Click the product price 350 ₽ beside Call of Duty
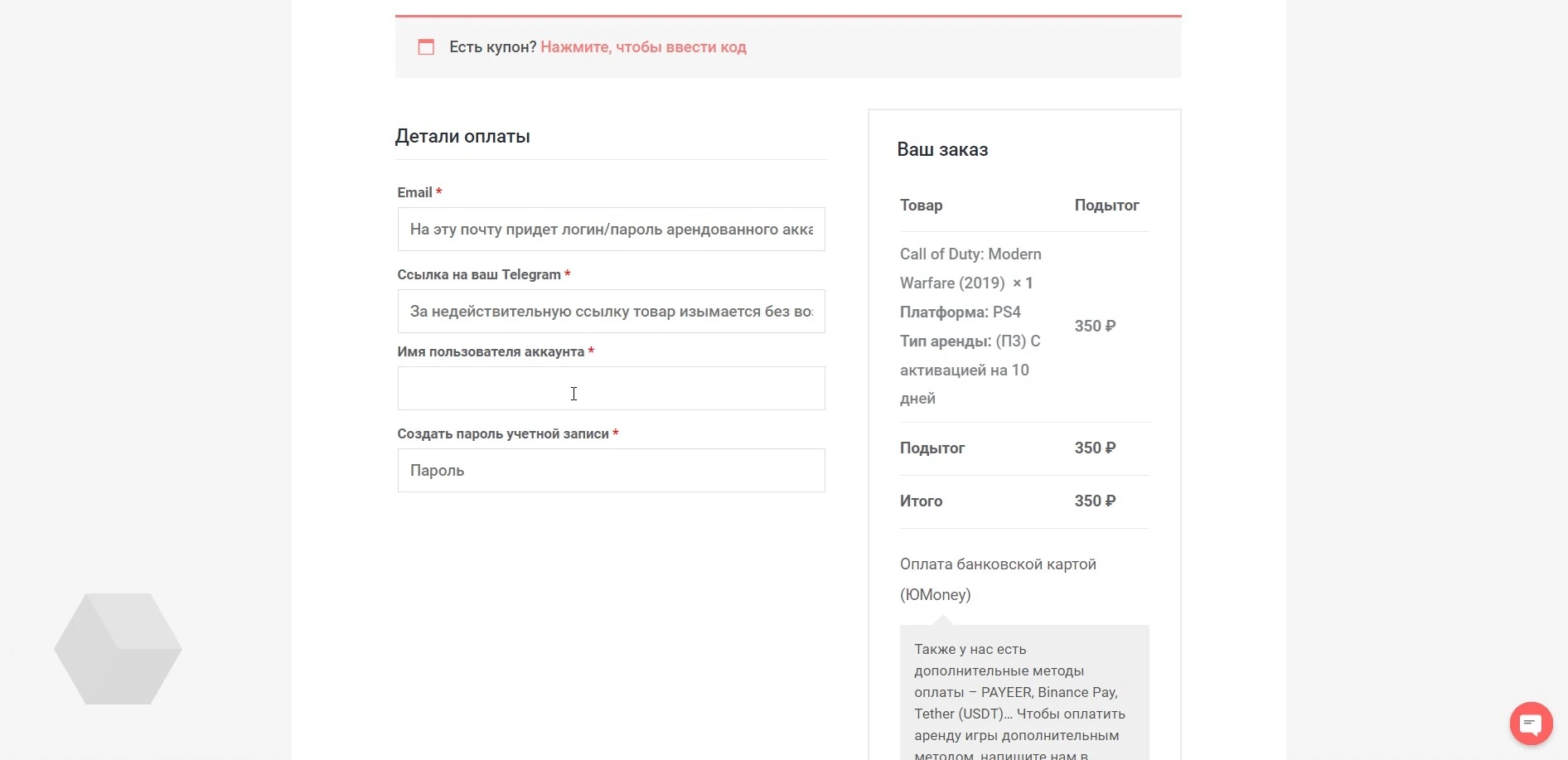 [1095, 327]
